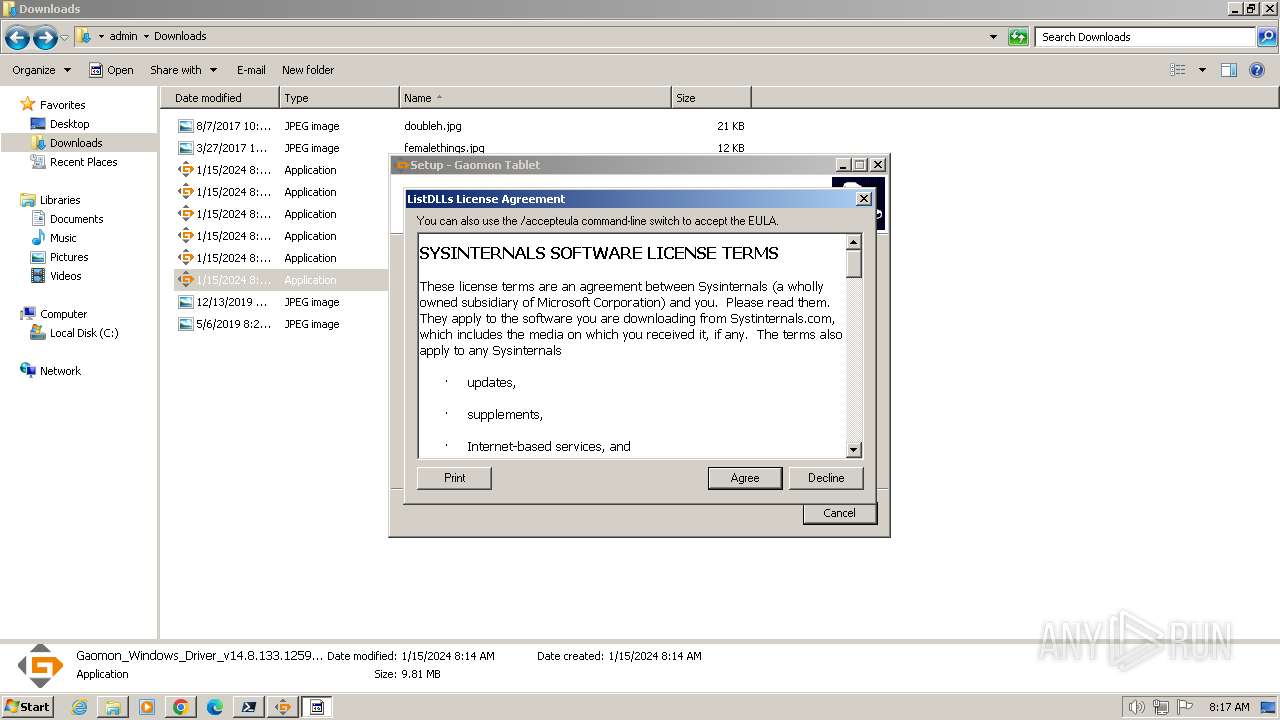
Task: Open the Help question mark icon
Action: pos(1257,70)
